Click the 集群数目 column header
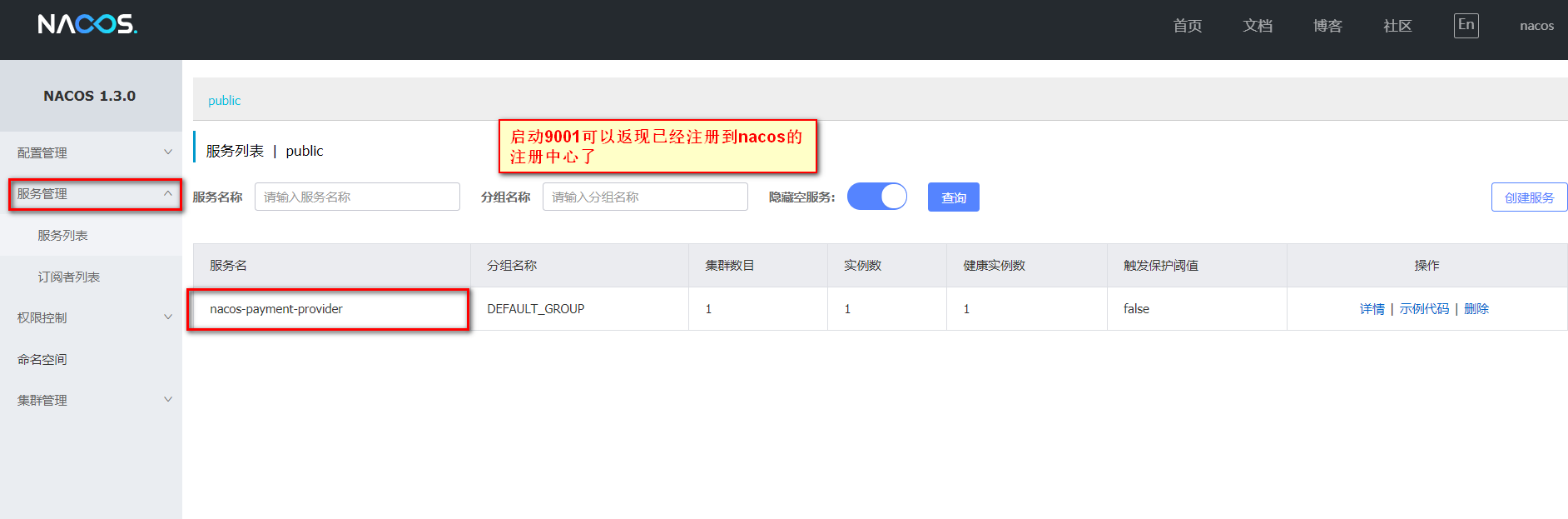This screenshot has height=519, width=1568. pyautogui.click(x=758, y=266)
